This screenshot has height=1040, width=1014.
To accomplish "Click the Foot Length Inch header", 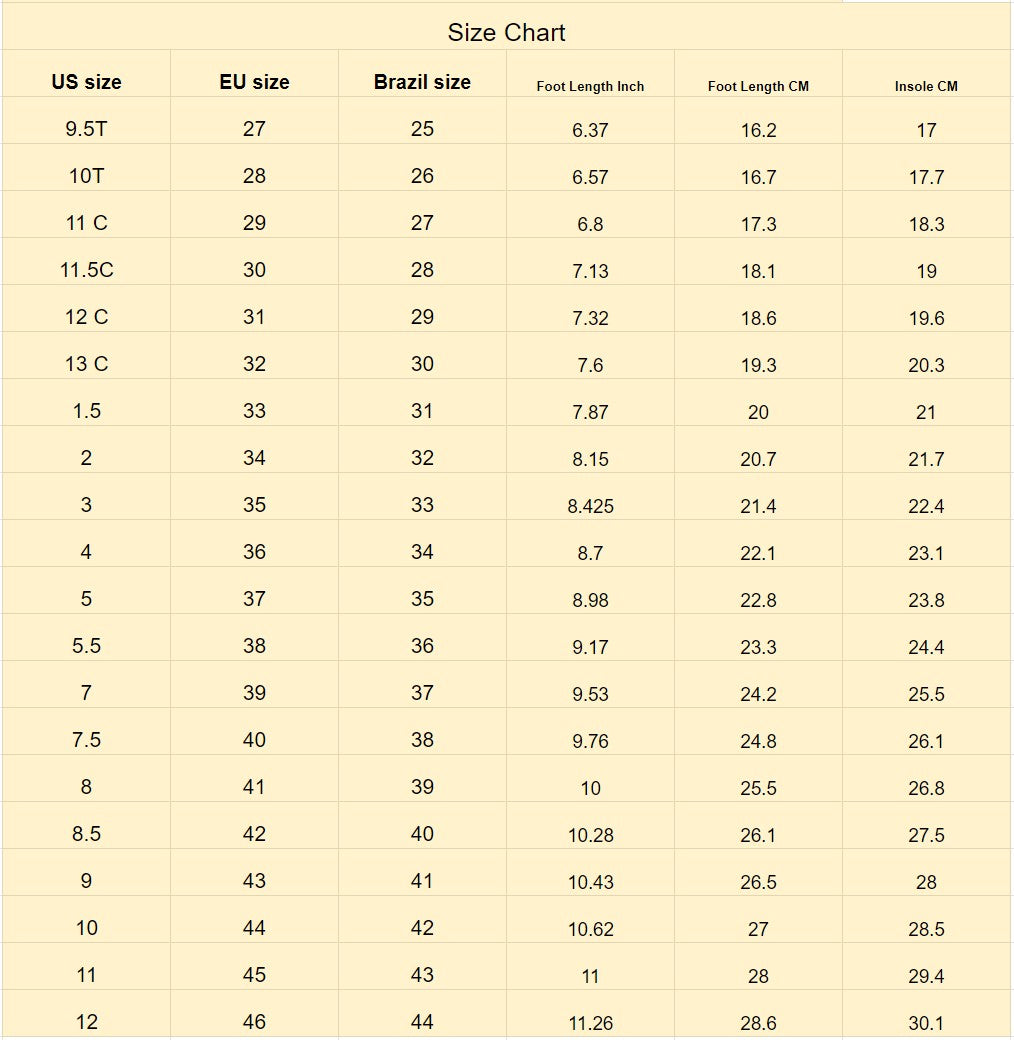I will [590, 86].
